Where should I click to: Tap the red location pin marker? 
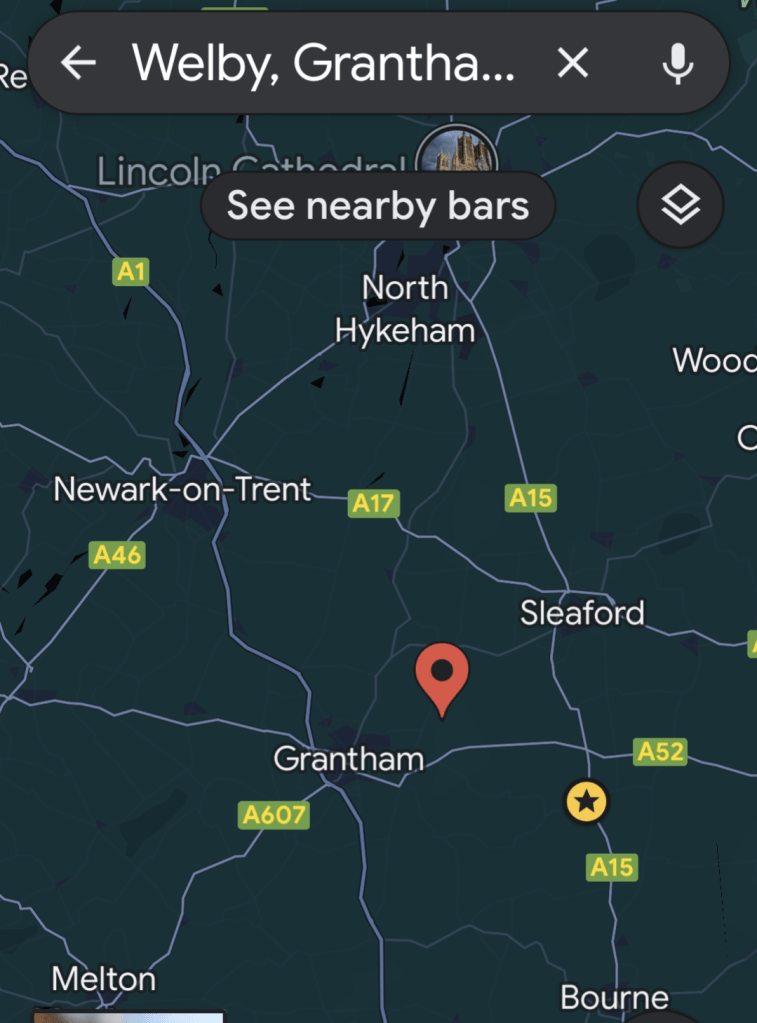pyautogui.click(x=441, y=673)
